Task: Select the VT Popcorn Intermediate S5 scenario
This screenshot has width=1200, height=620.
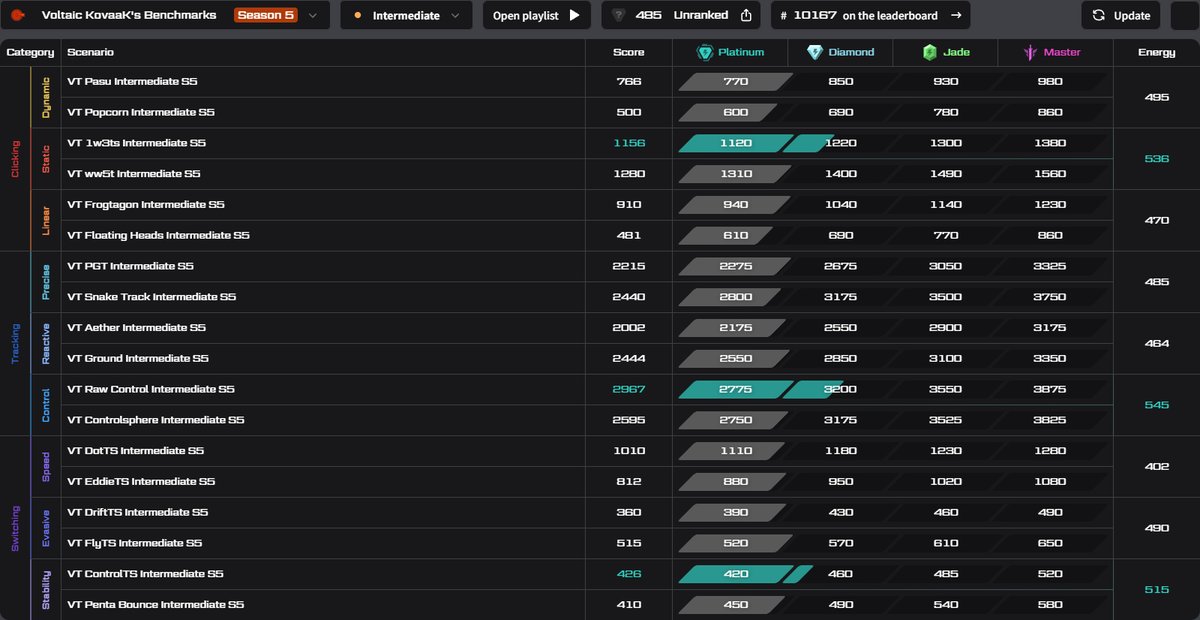Action: point(141,112)
